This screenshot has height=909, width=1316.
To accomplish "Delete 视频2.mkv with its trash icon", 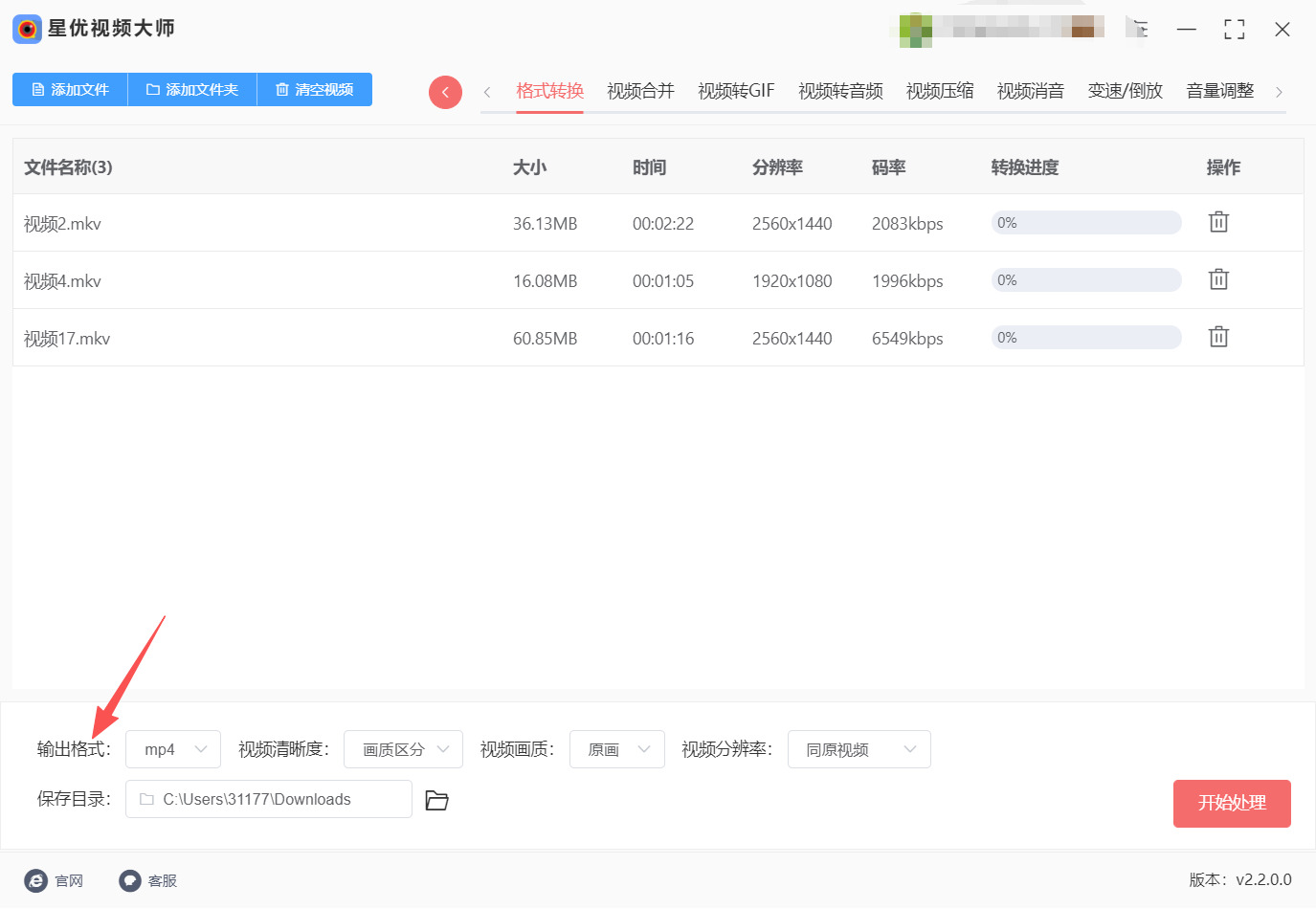I will [x=1218, y=222].
